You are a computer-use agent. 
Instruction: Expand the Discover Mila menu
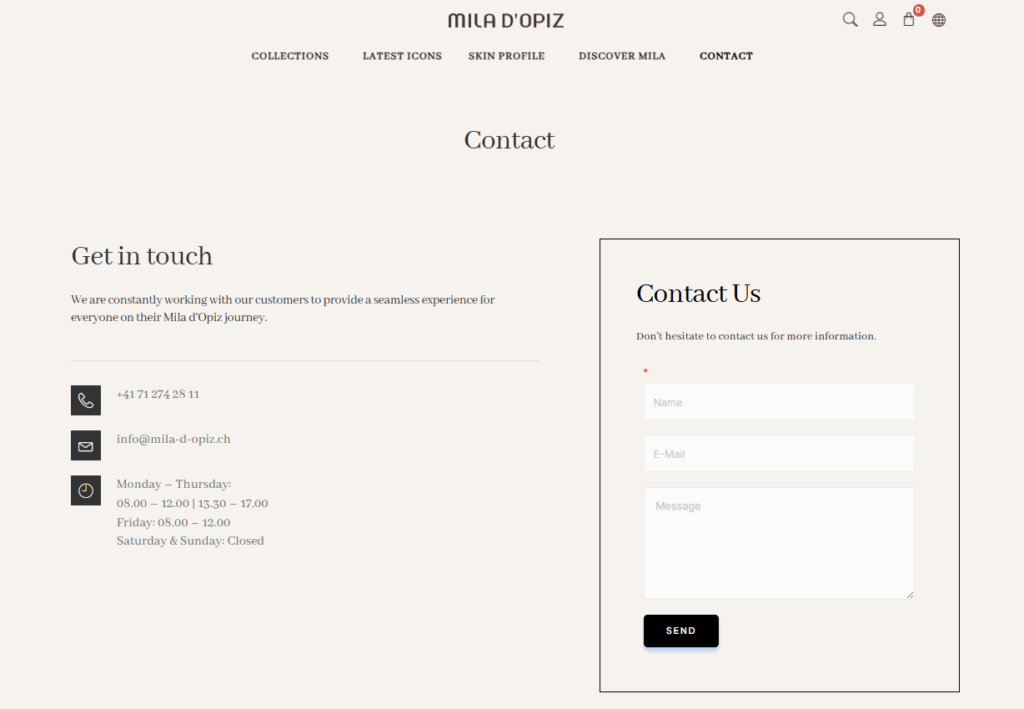click(x=622, y=56)
